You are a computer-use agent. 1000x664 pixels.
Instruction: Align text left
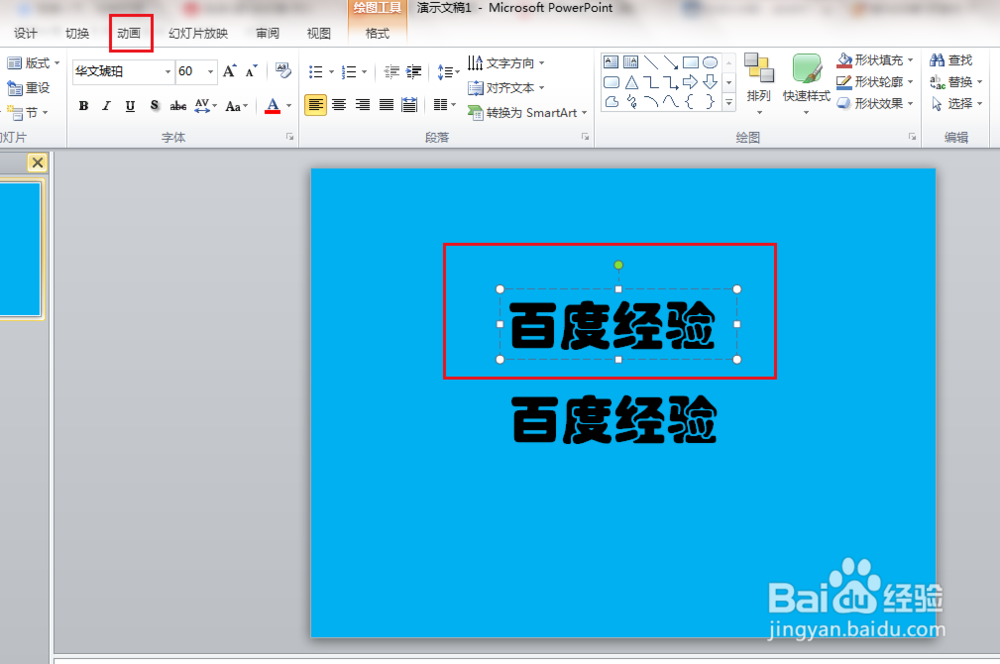click(316, 105)
